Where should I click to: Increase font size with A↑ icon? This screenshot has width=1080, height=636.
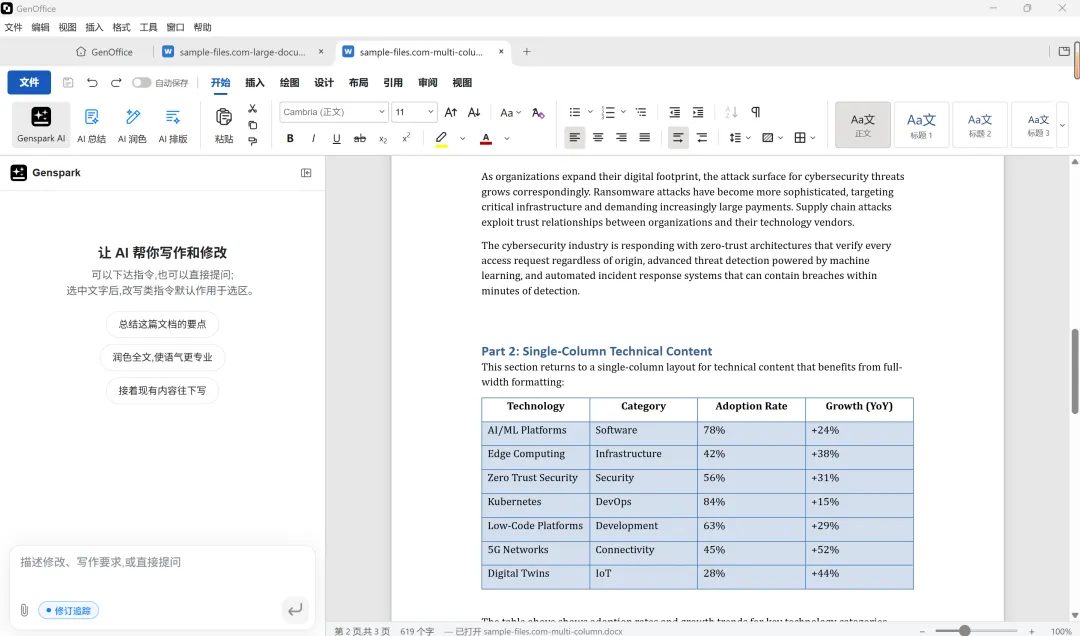(x=450, y=112)
